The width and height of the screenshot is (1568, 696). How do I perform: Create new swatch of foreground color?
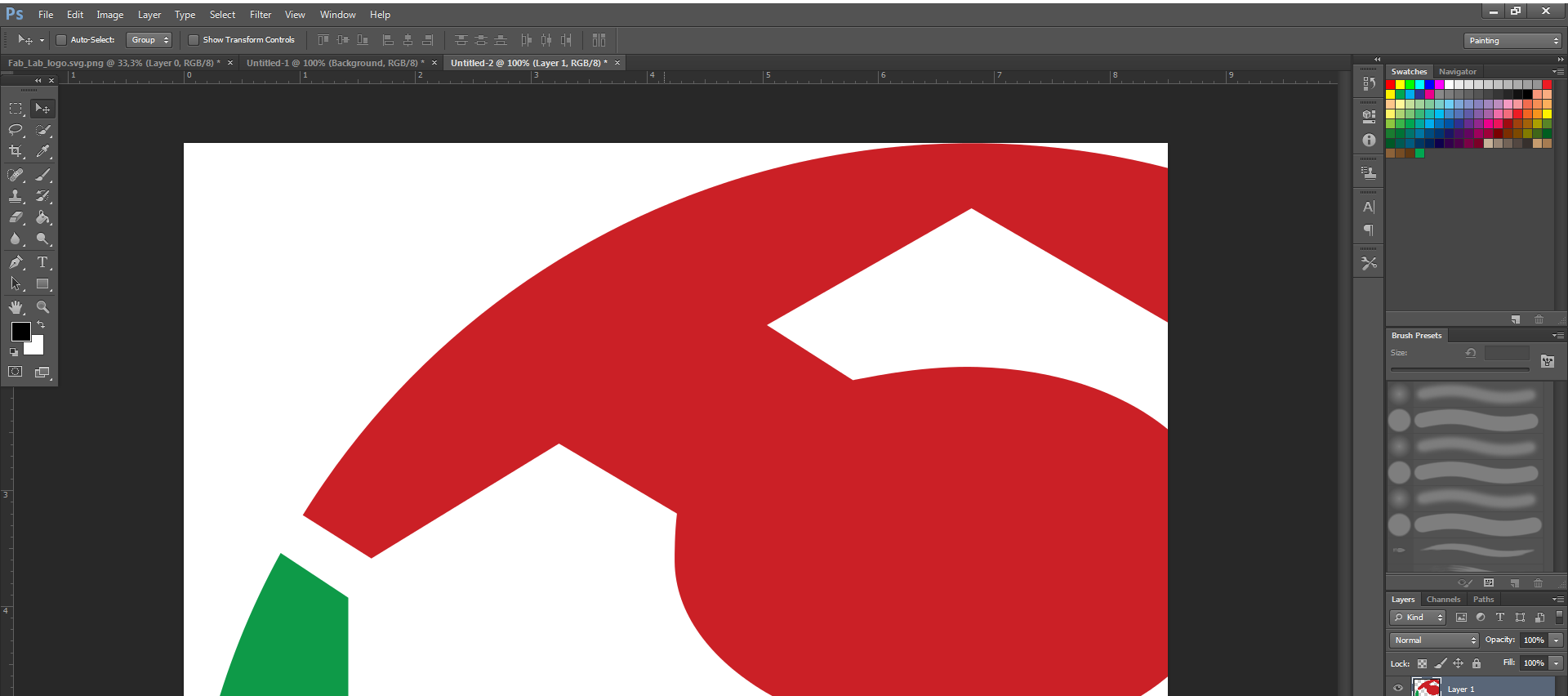click(x=1516, y=319)
